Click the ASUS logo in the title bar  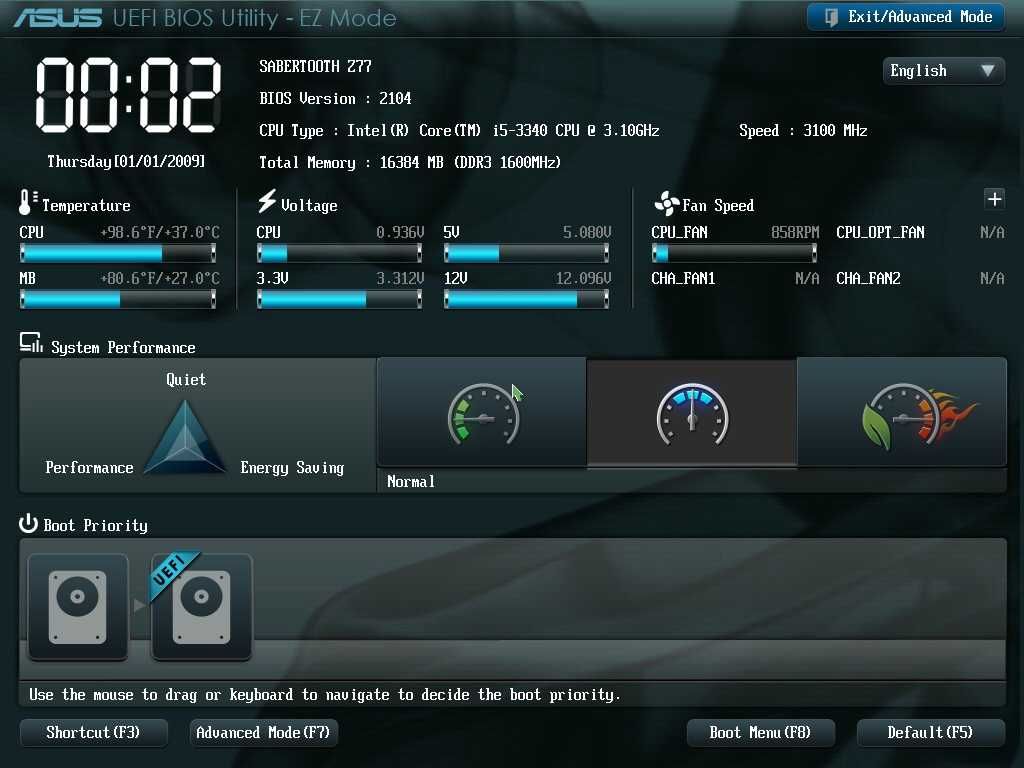[58, 18]
